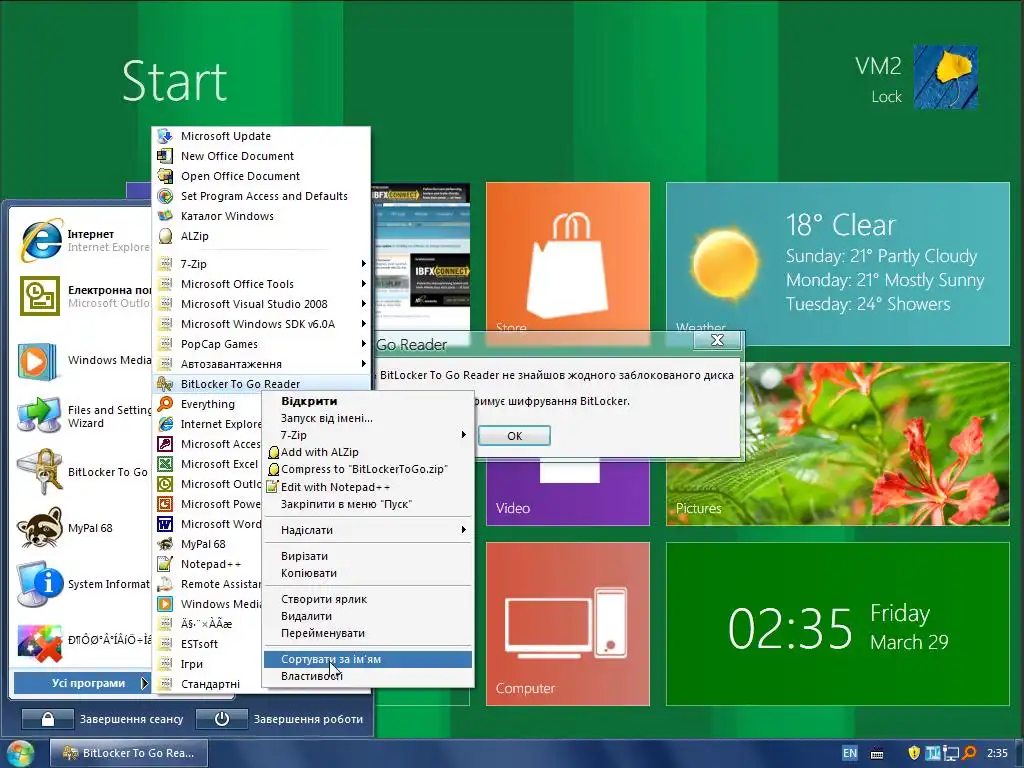The width and height of the screenshot is (1024, 768).
Task: Click the Microsoft Excel icon in programs list
Action: [x=165, y=464]
